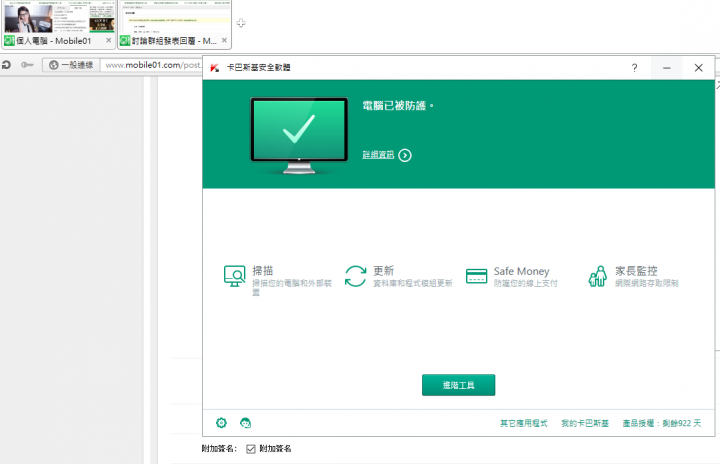This screenshot has height=464, width=720.
Task: Close the 討論群組發表回覆 tab
Action: (x=224, y=40)
